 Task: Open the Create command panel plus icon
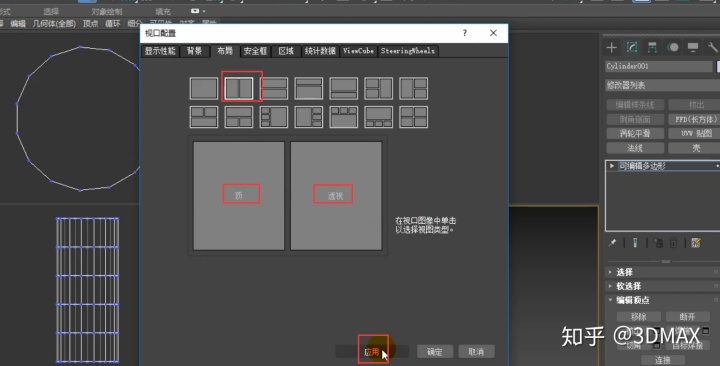click(x=611, y=47)
